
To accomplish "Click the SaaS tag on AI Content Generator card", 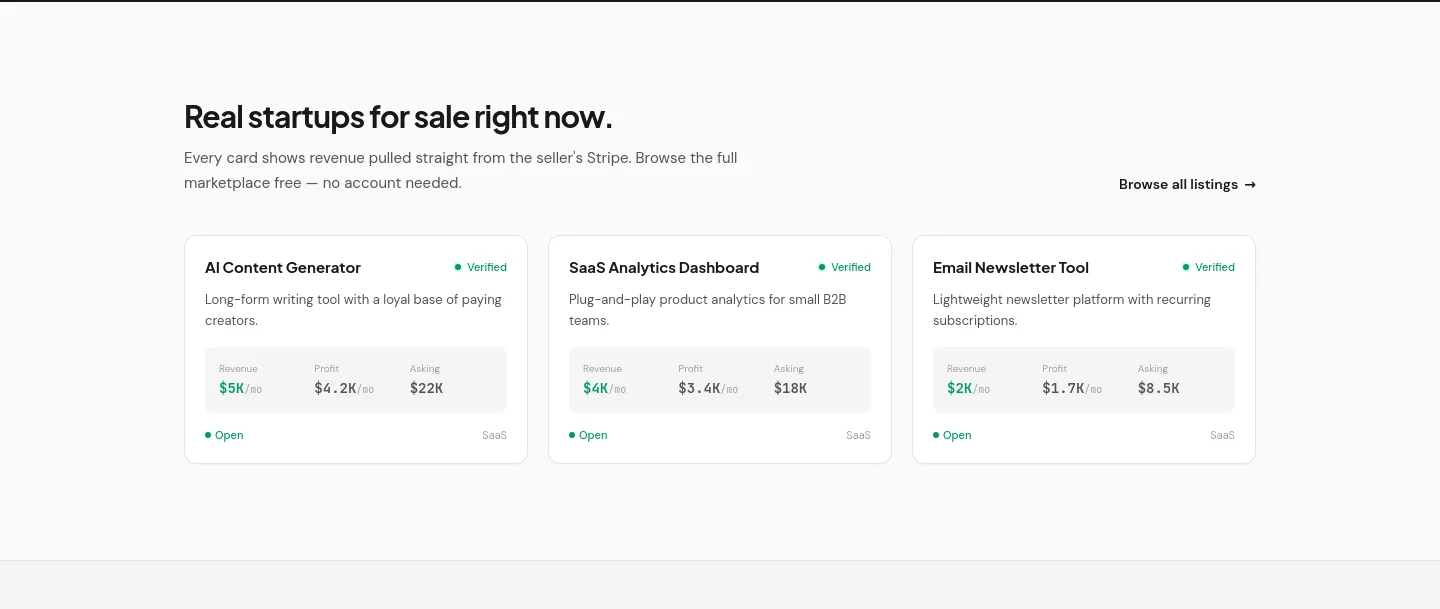I will (x=494, y=435).
